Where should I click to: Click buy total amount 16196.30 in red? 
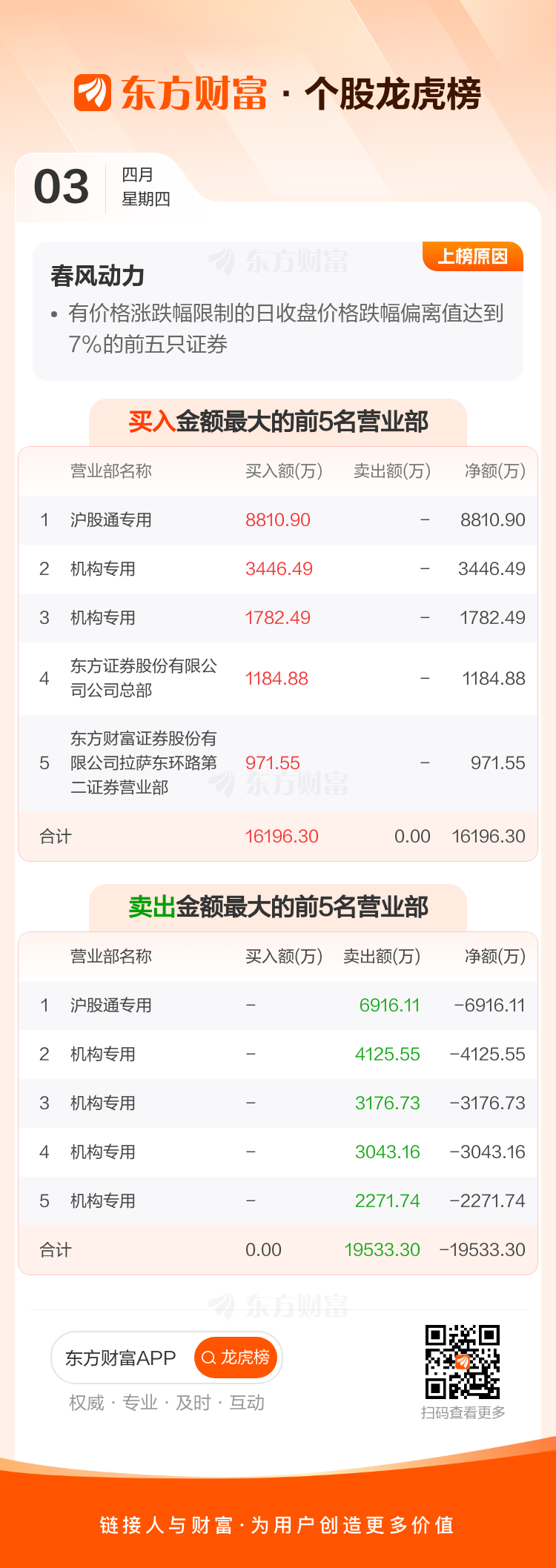point(282,837)
